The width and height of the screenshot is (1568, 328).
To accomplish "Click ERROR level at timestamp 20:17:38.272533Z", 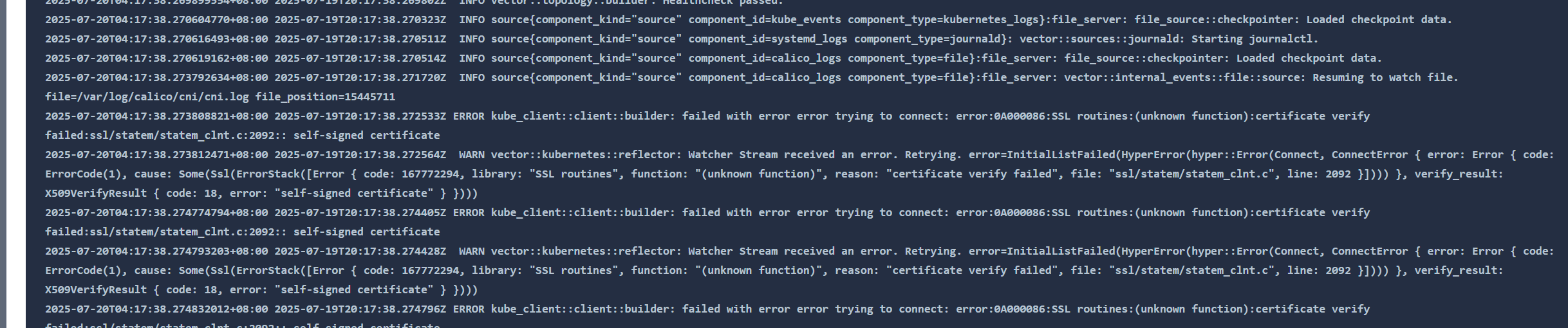I will 469,116.
